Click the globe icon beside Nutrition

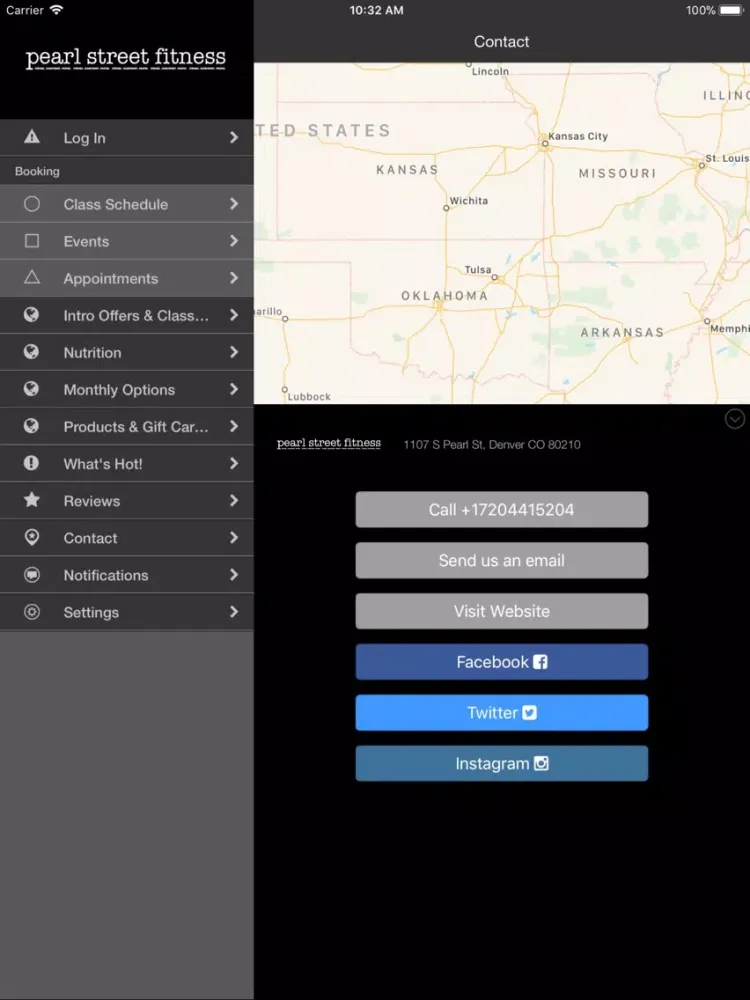tap(31, 351)
